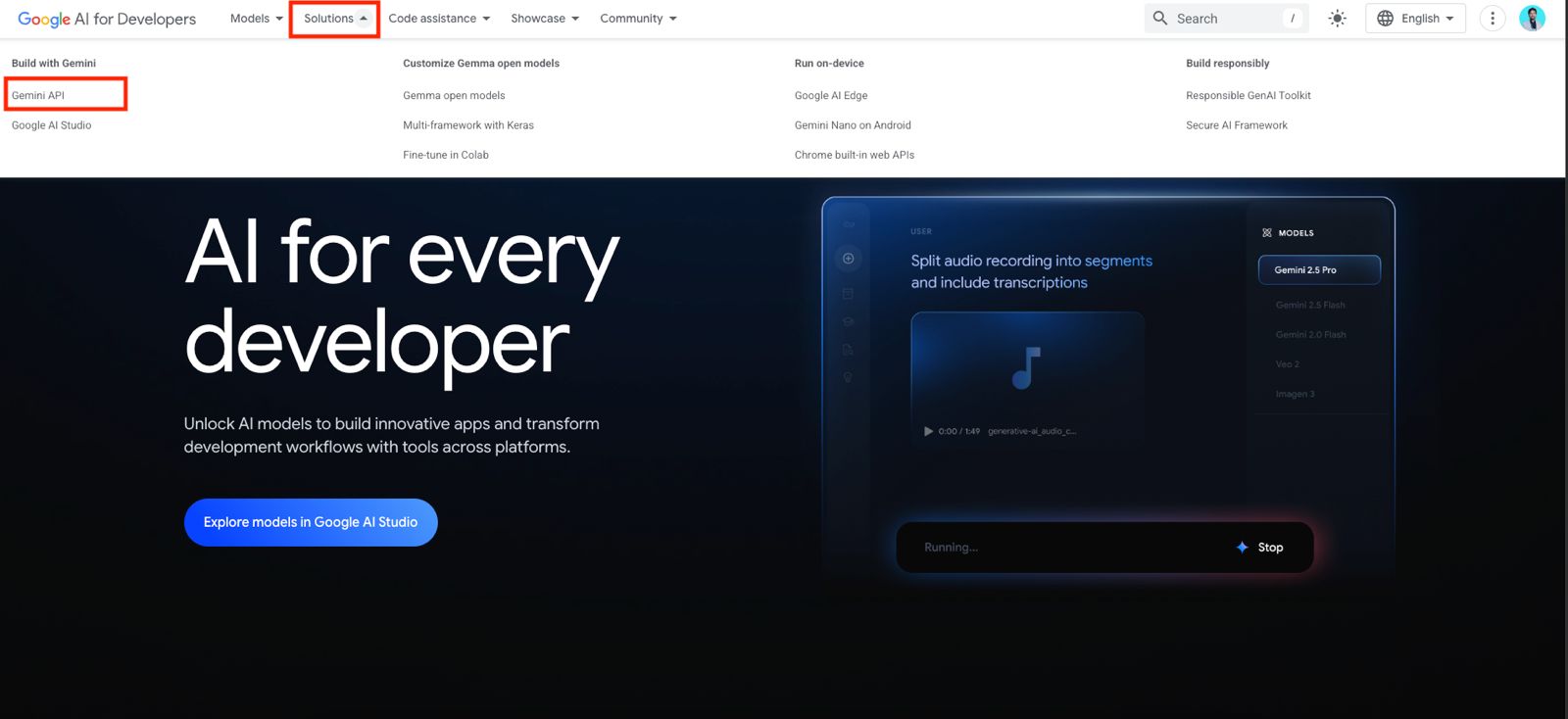The width and height of the screenshot is (1568, 719).
Task: Open Google AI Studio menu link
Action: pos(51,125)
